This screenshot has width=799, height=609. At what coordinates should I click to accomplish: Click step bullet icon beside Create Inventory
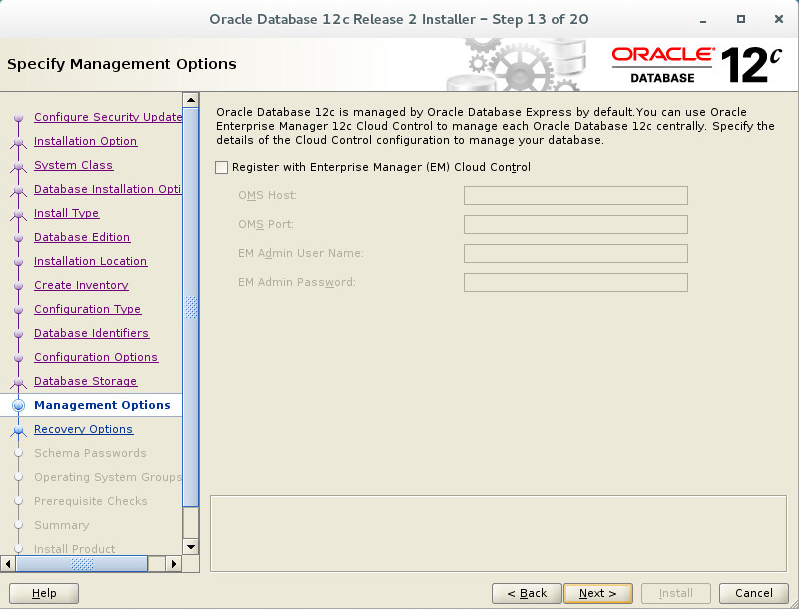tap(19, 285)
